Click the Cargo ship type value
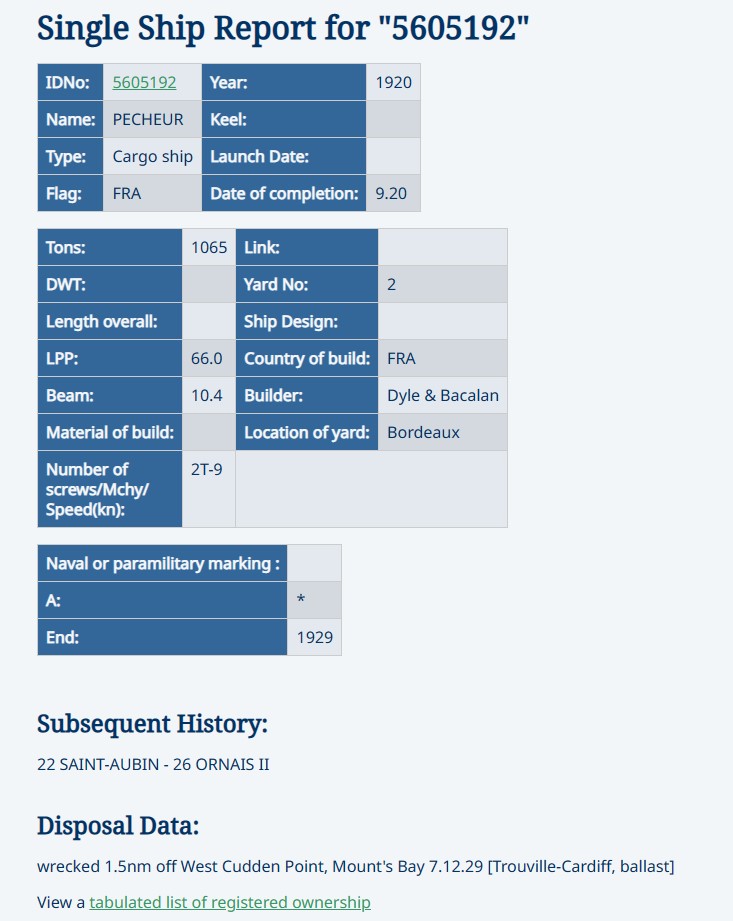The width and height of the screenshot is (733, 921). [152, 156]
